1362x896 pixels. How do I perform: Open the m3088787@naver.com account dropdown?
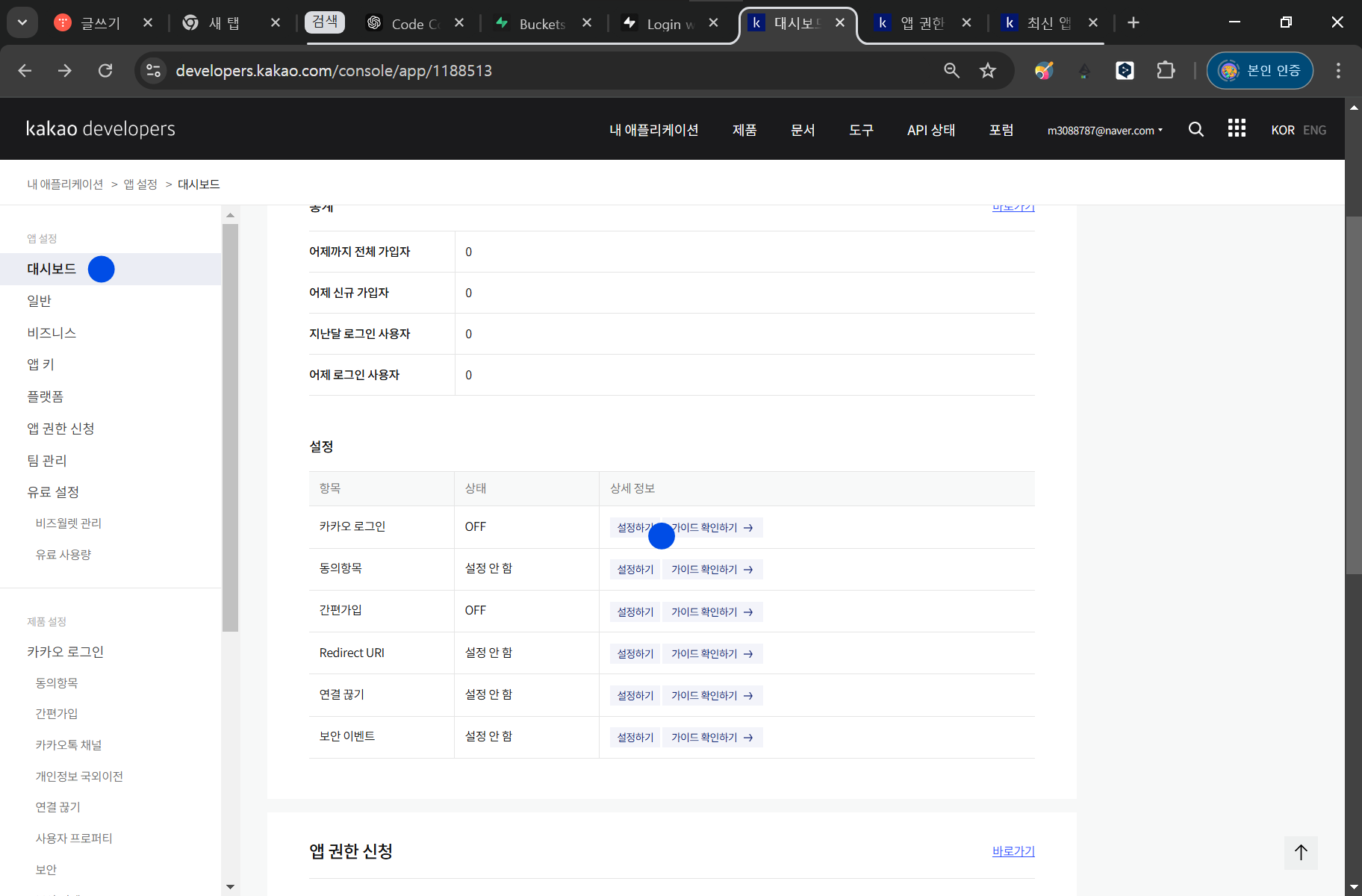(x=1104, y=131)
